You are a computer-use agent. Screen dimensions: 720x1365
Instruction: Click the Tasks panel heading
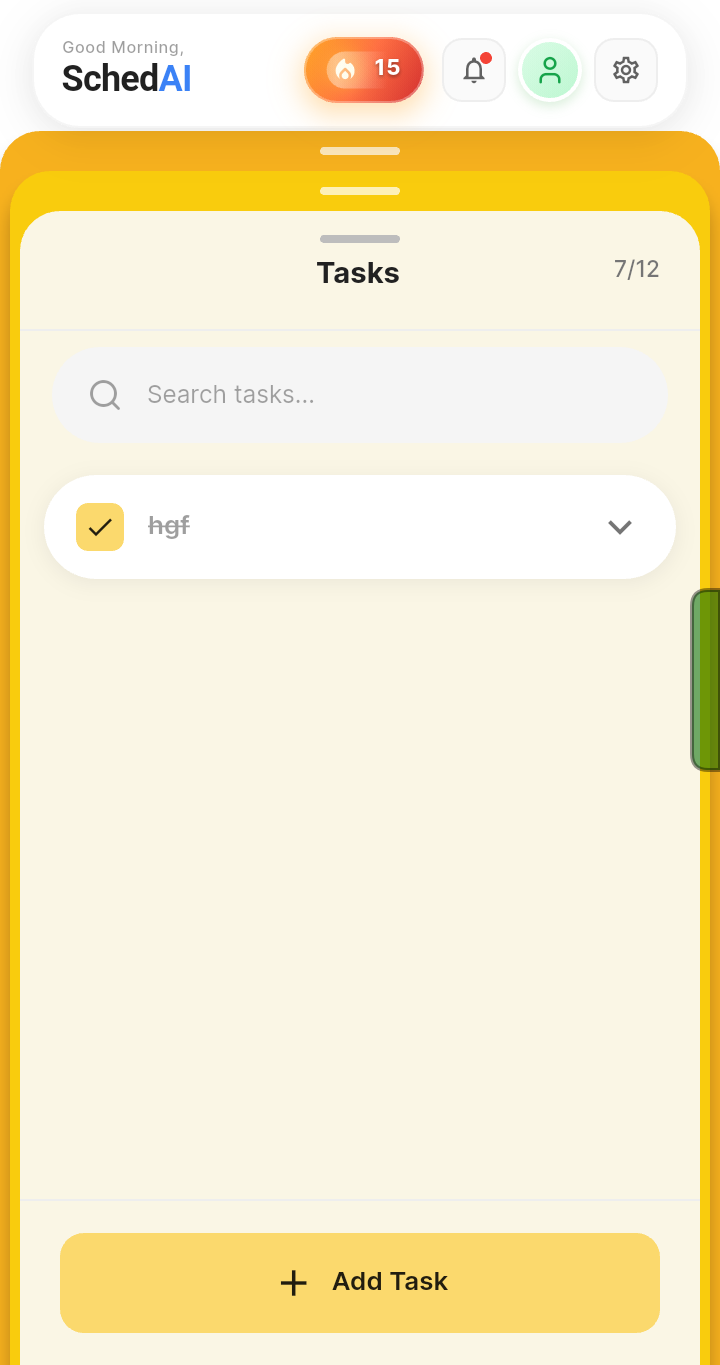point(358,273)
